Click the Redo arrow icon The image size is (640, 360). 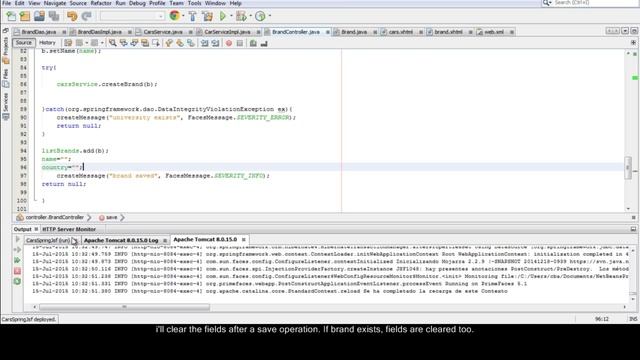coord(87,16)
